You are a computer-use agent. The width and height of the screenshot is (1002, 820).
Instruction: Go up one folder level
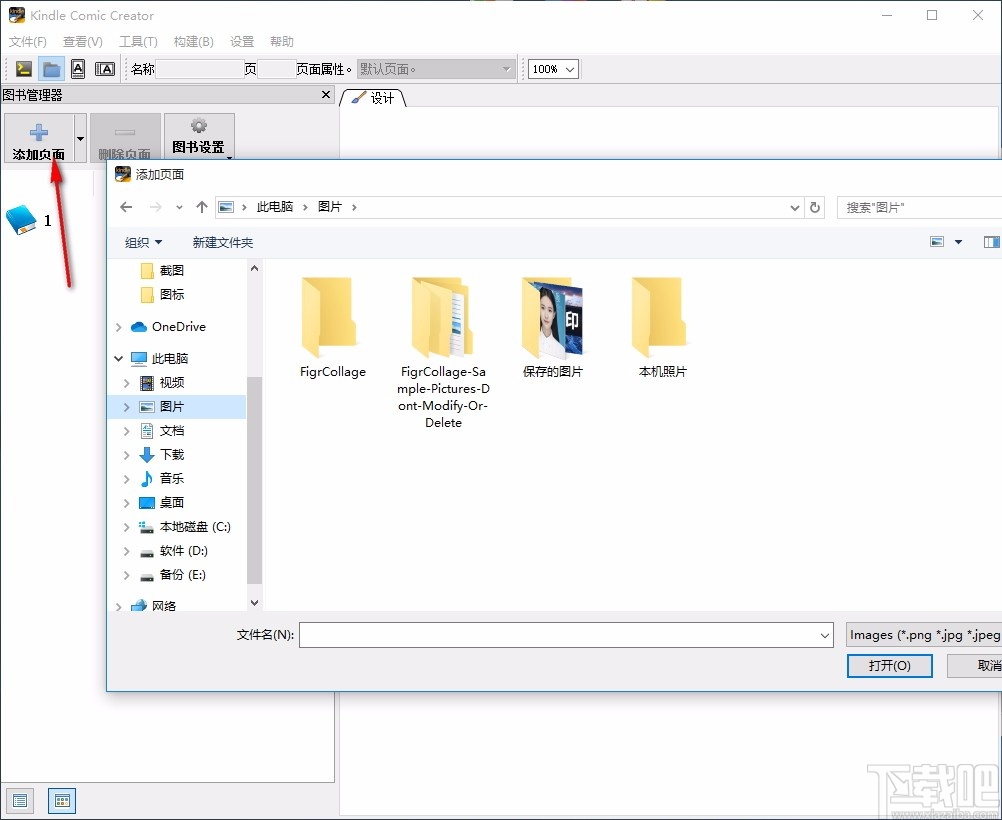click(202, 207)
